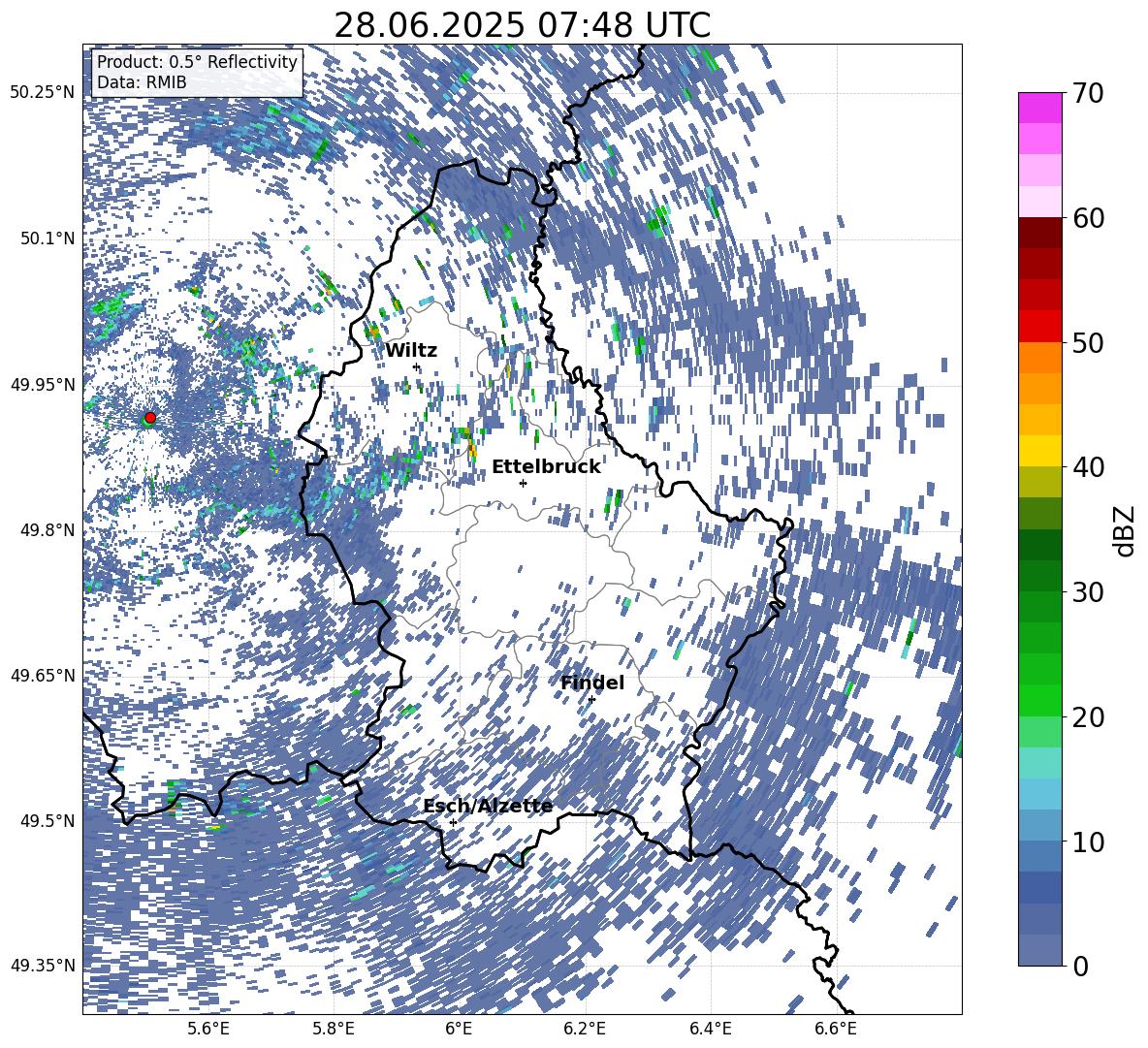
Task: Click the Ettelbruck station cross marker
Action: coord(523,483)
